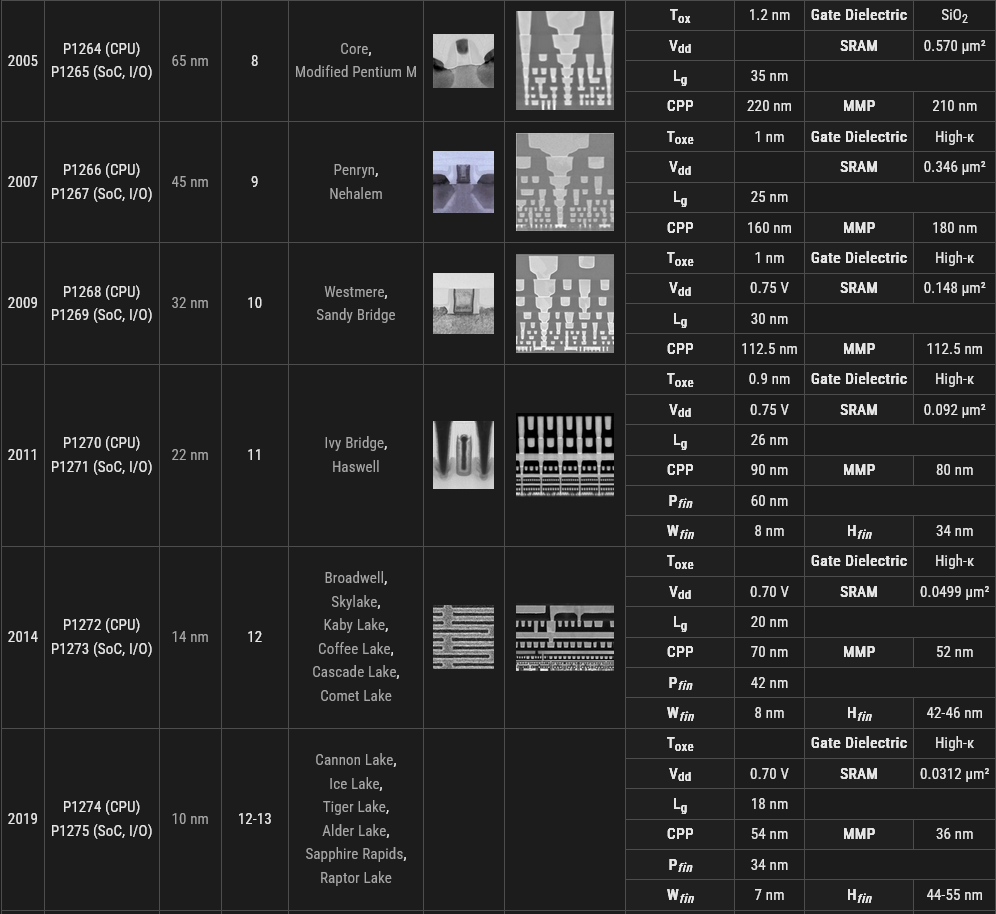Open the 14 nm fin layout thumbnail

[x=463, y=637]
